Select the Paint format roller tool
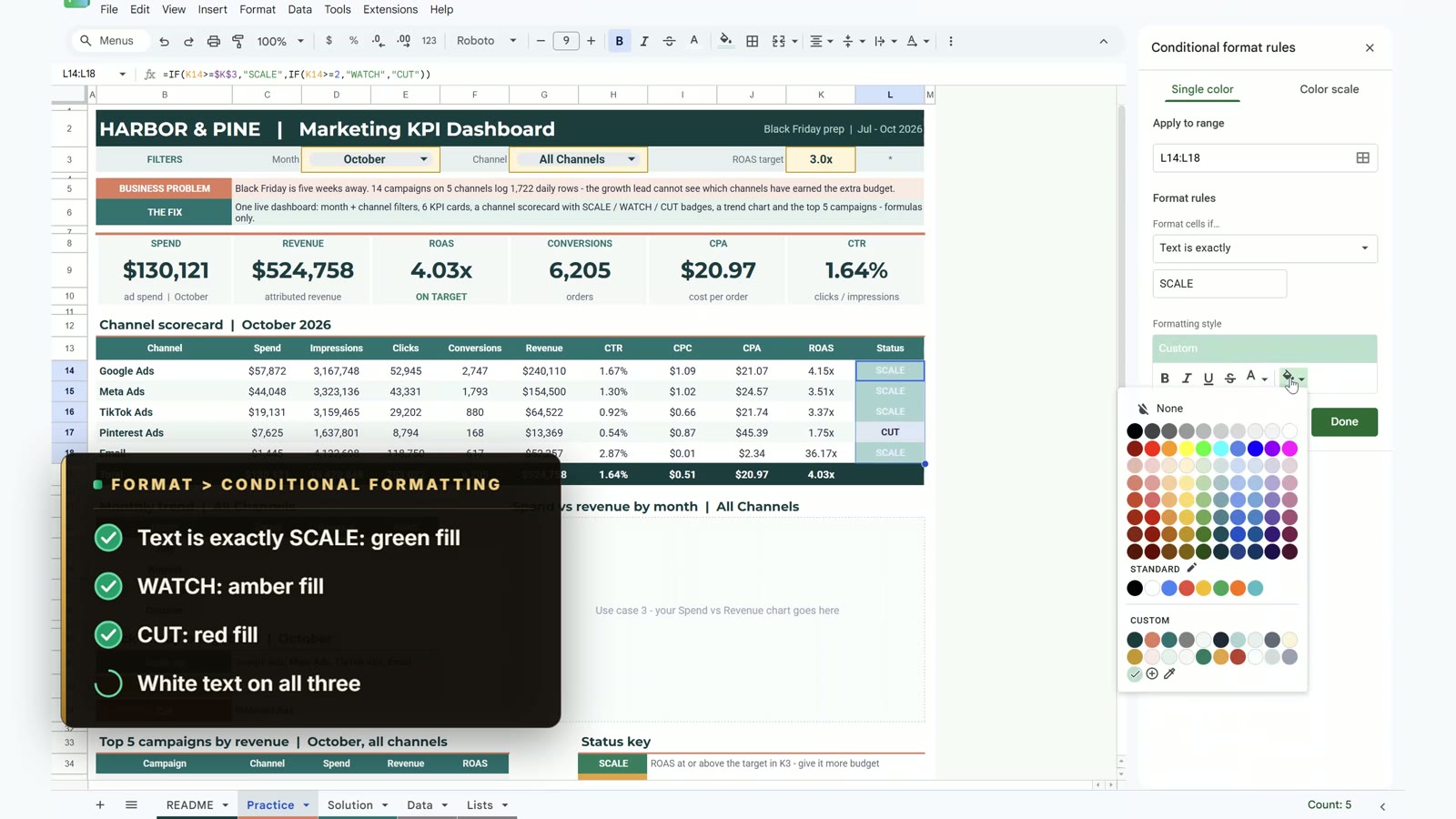This screenshot has height=819, width=1456. pyautogui.click(x=238, y=41)
